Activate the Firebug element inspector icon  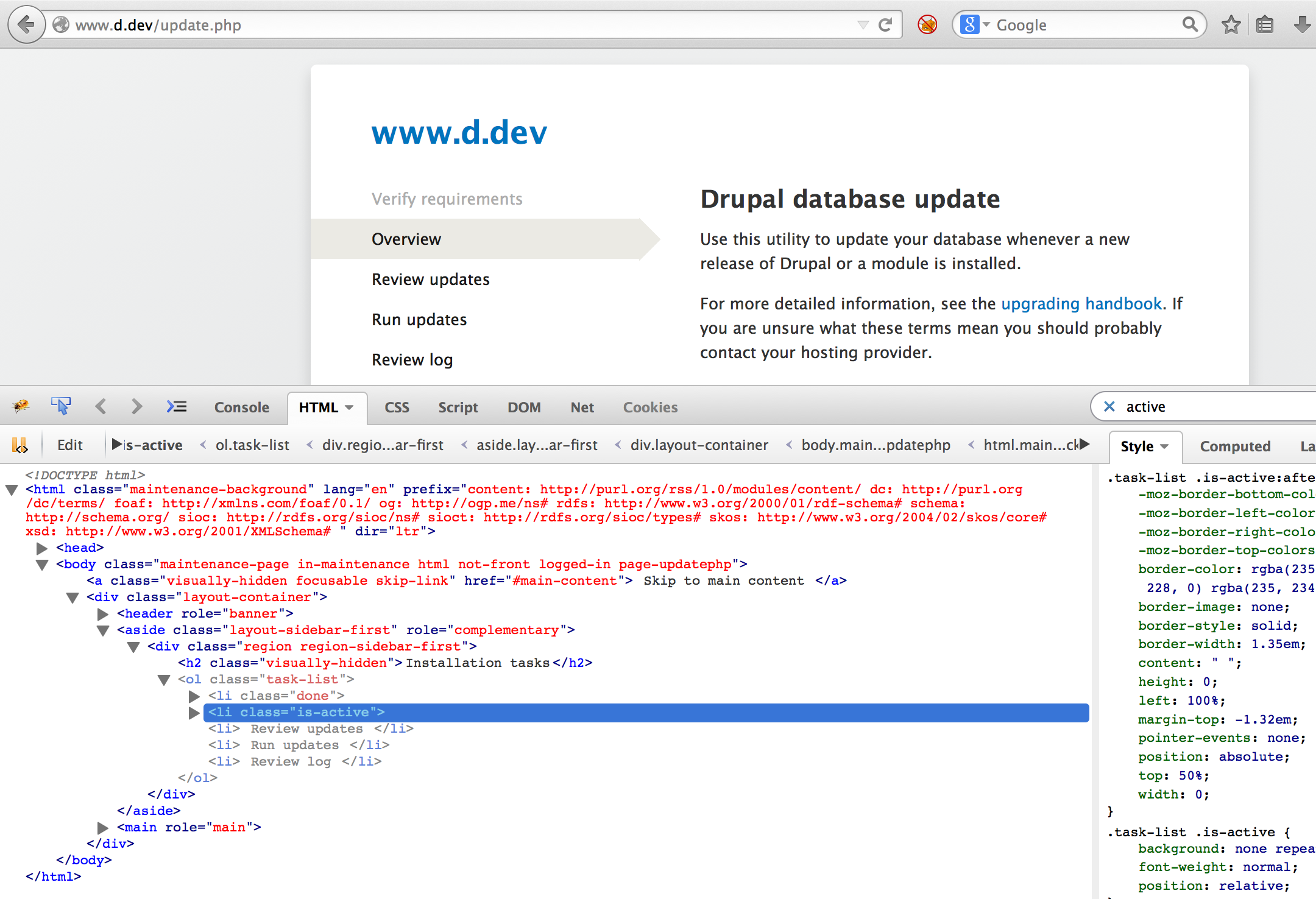click(x=61, y=406)
